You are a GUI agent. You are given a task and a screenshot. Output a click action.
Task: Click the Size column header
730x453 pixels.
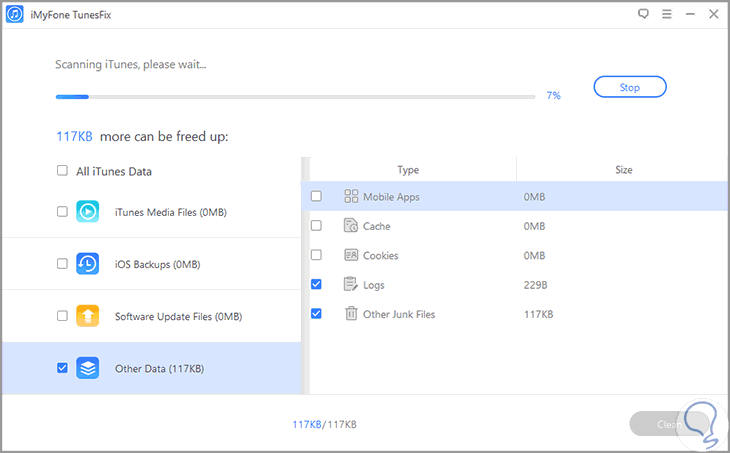tap(623, 170)
